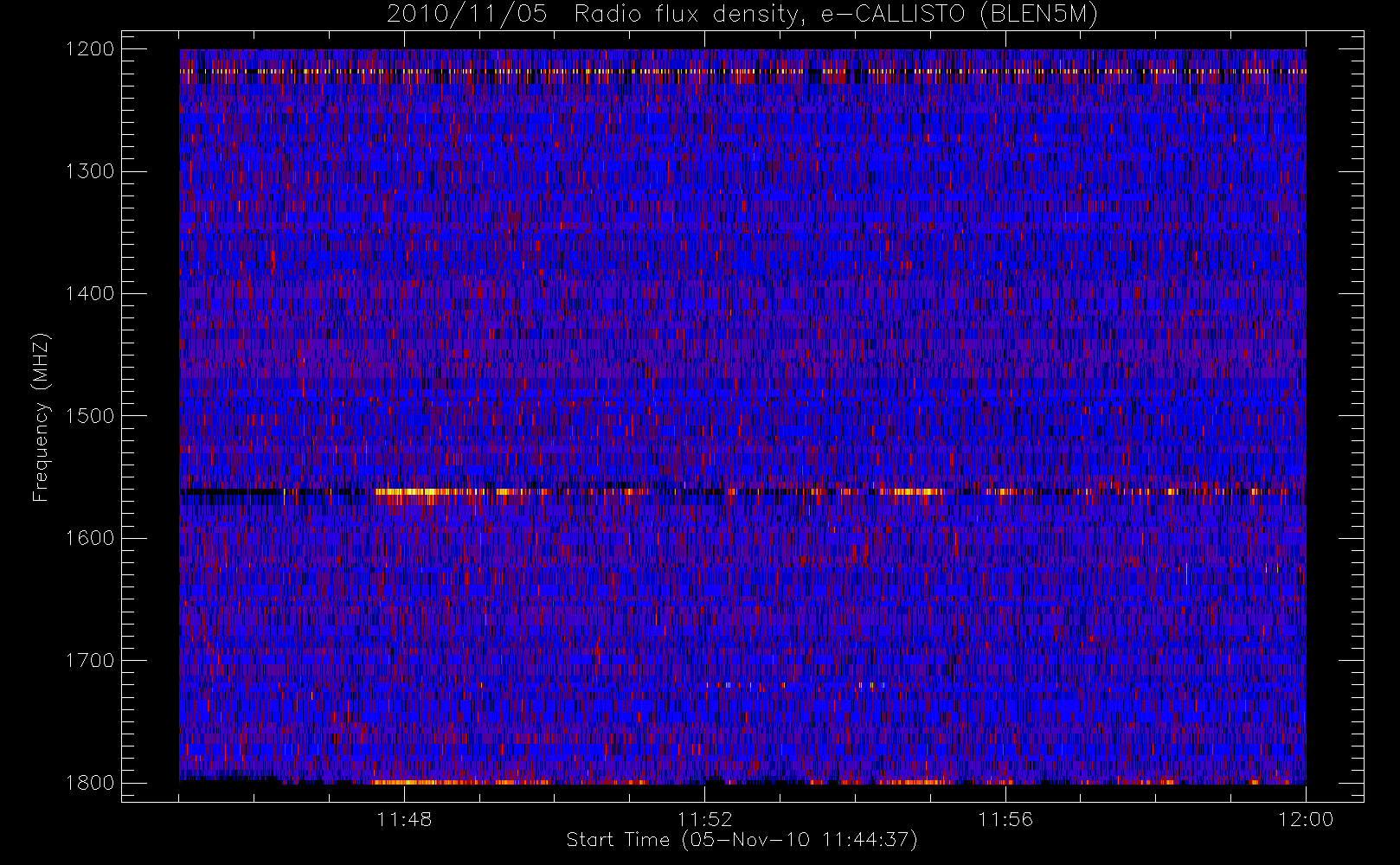Click the 1500 frequency tick label
Viewport: 1400px width, 865px height.
pyautogui.click(x=90, y=416)
